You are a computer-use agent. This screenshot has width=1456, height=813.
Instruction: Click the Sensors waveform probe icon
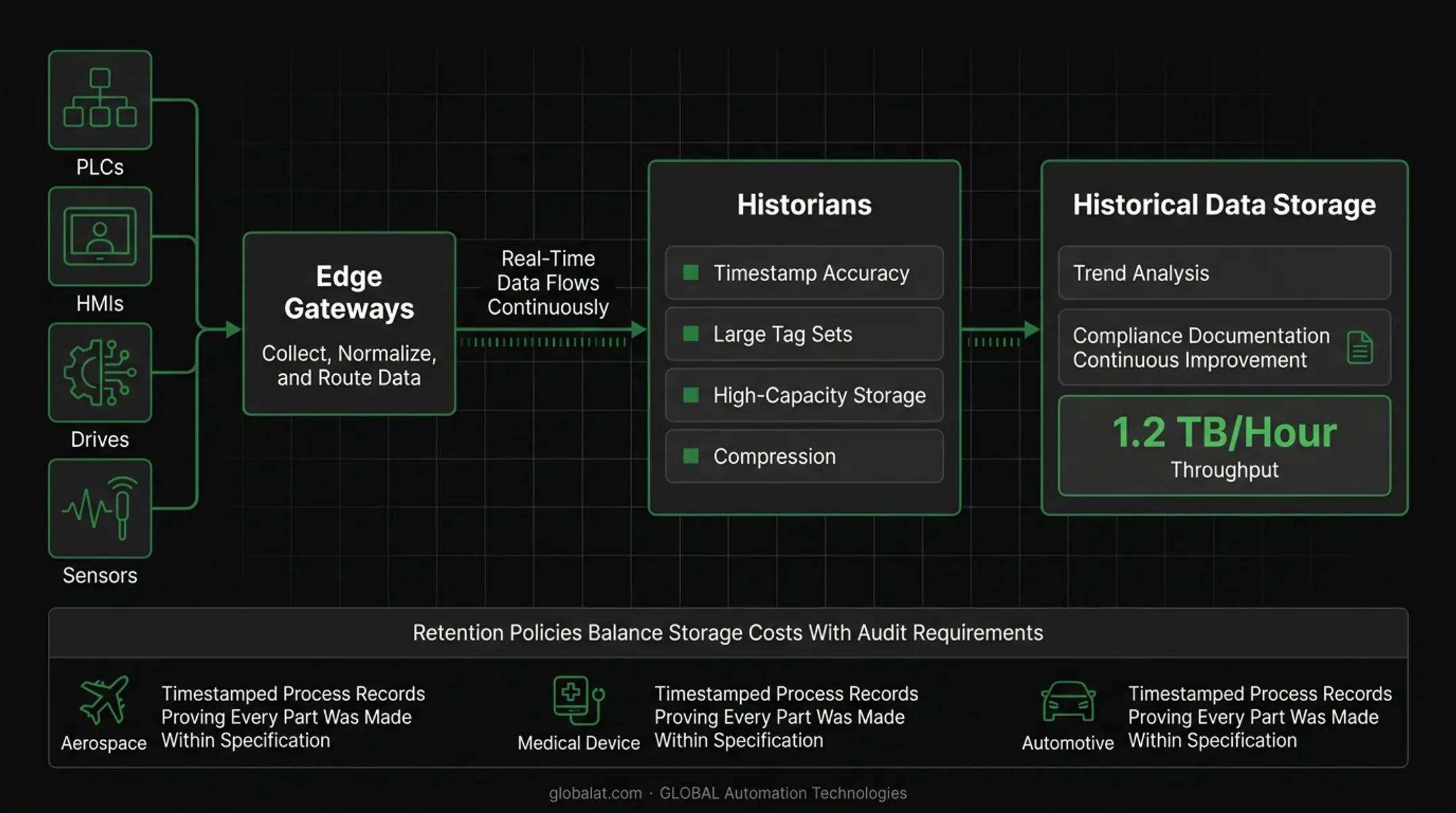[100, 509]
